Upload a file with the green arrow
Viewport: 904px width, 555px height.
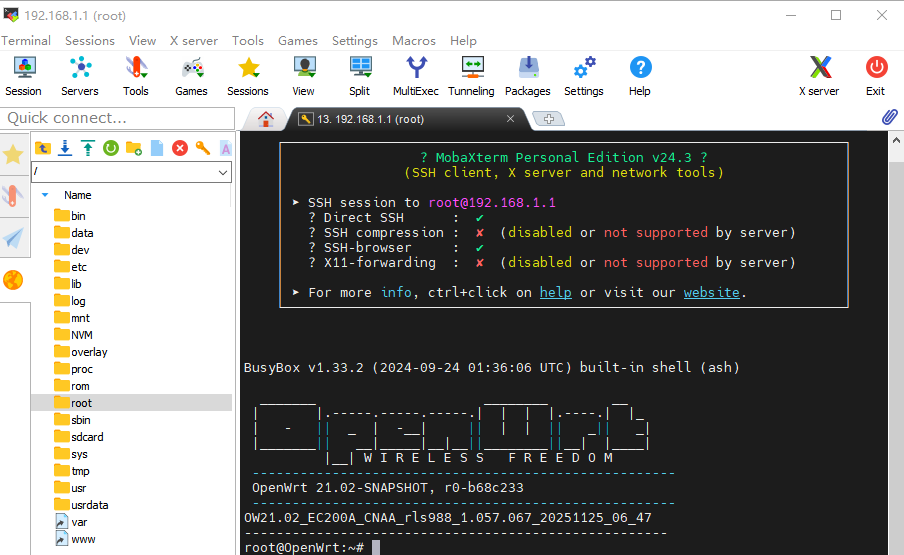(x=88, y=148)
